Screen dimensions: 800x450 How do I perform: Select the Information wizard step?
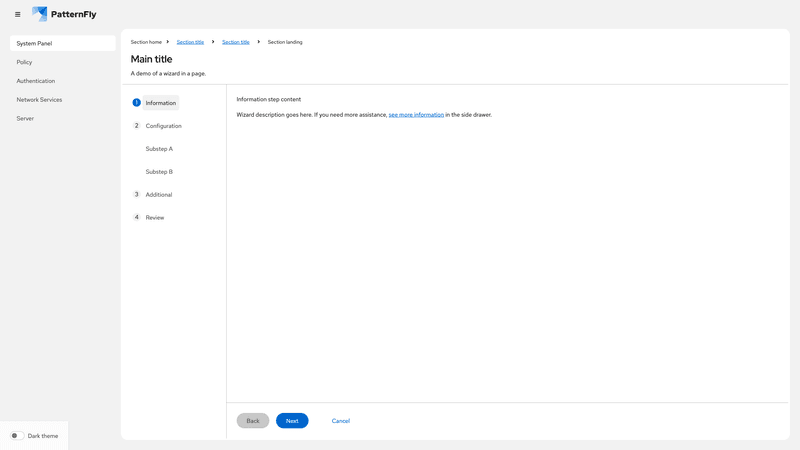coord(160,103)
